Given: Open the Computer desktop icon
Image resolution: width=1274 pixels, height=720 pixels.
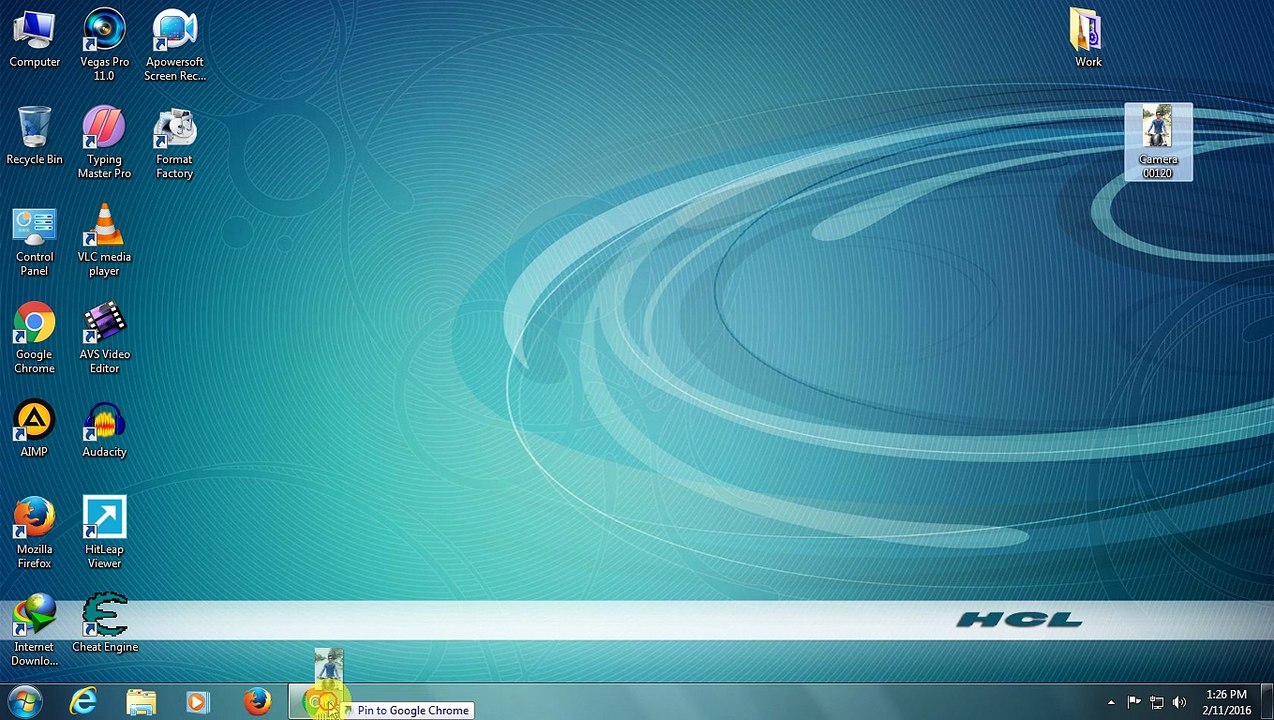Looking at the screenshot, I should 34,39.
